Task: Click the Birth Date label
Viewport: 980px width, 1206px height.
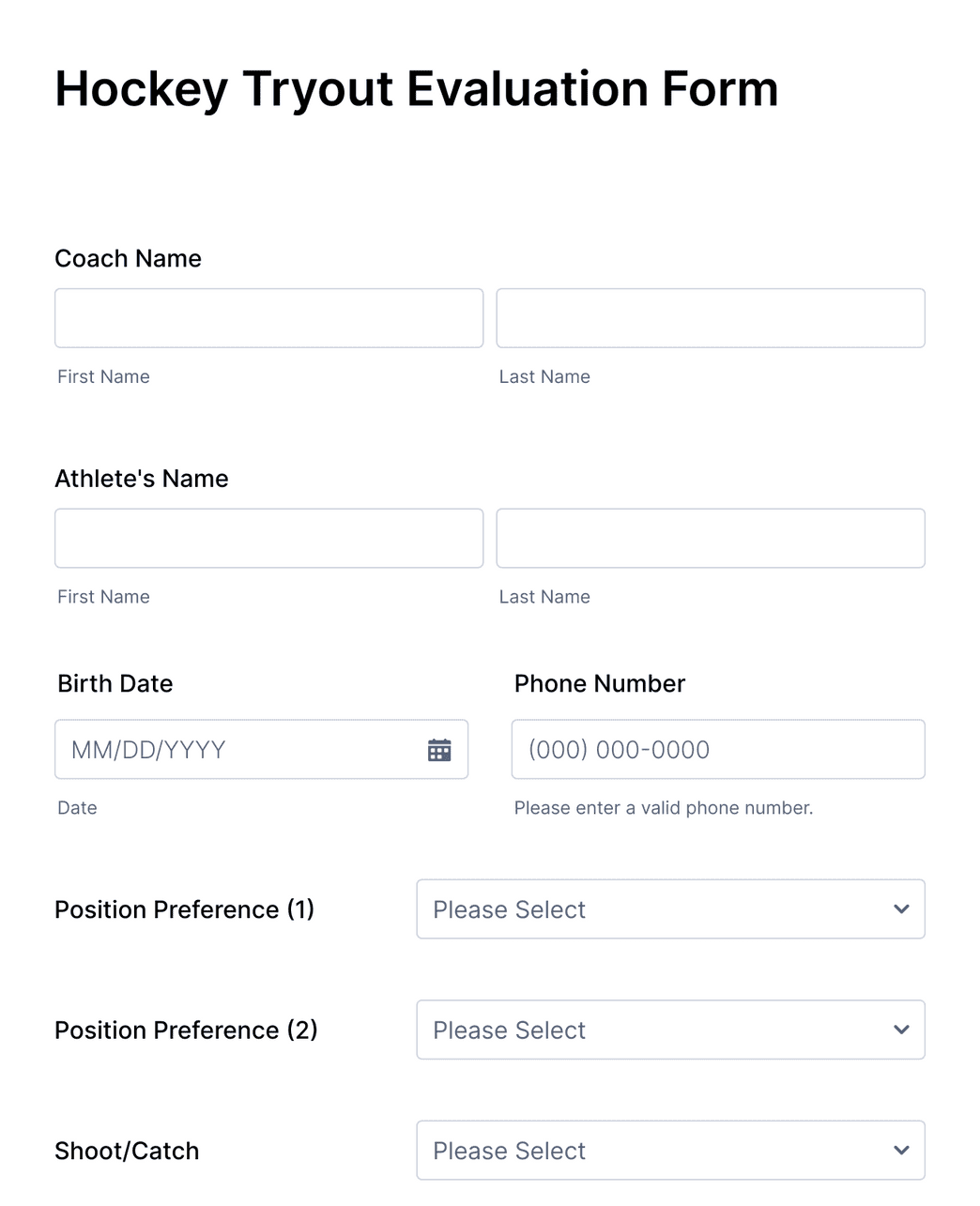Action: 115,683
